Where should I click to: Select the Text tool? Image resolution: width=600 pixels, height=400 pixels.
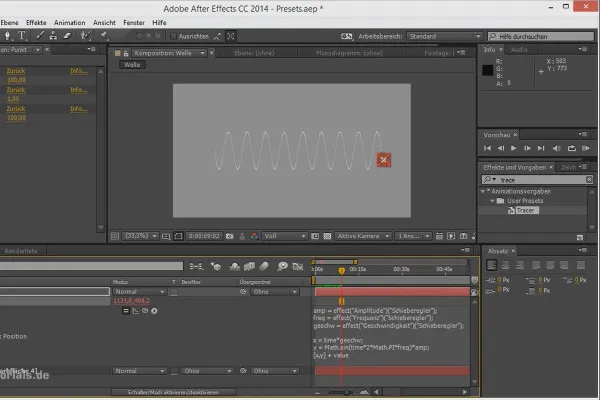(22, 36)
